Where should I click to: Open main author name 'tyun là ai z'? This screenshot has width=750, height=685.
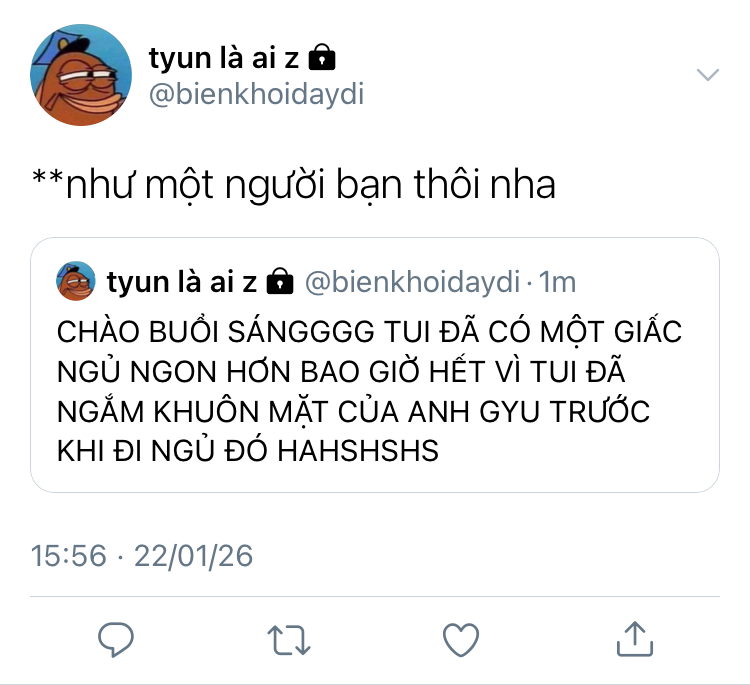click(224, 58)
